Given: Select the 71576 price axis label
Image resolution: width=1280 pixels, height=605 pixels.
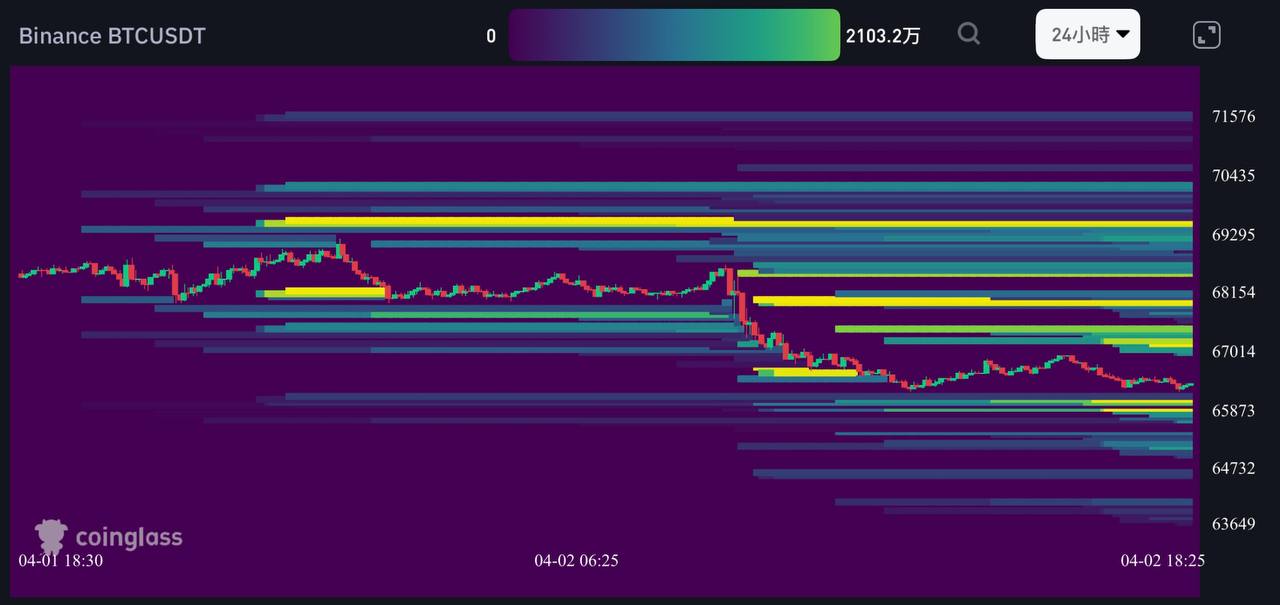Looking at the screenshot, I should tap(1232, 117).
